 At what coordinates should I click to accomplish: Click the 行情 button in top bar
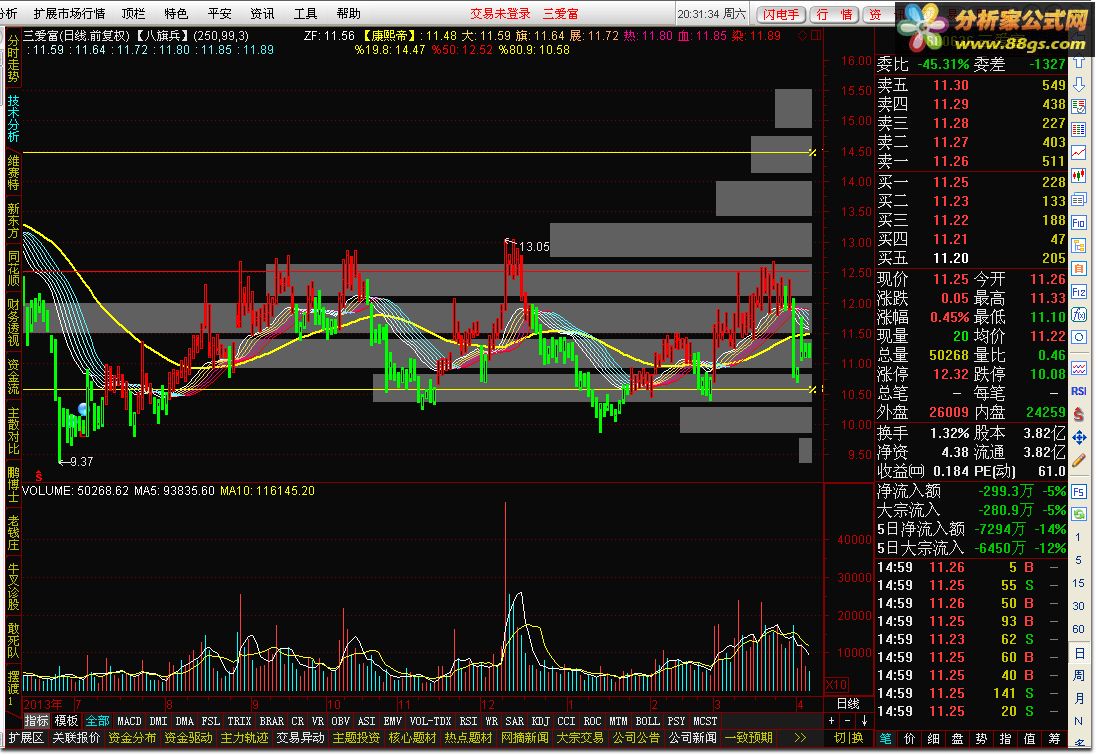tap(835, 14)
